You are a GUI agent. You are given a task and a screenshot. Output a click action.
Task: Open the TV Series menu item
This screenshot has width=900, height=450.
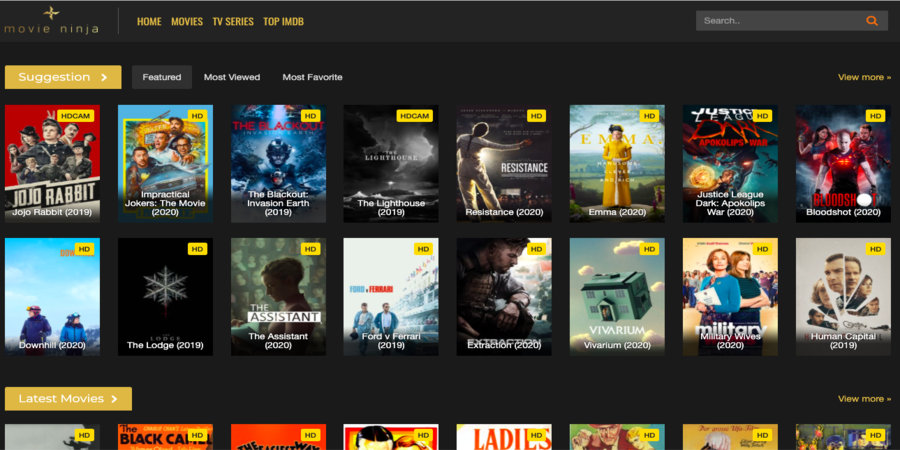tap(233, 21)
